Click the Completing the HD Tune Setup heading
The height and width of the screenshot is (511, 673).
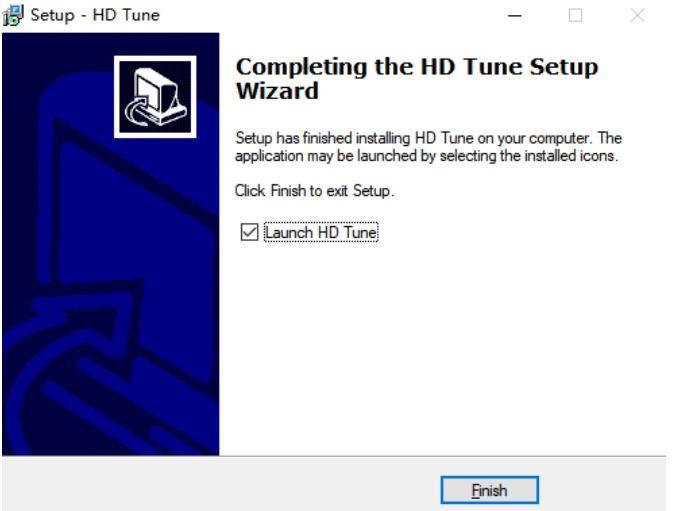(x=416, y=79)
